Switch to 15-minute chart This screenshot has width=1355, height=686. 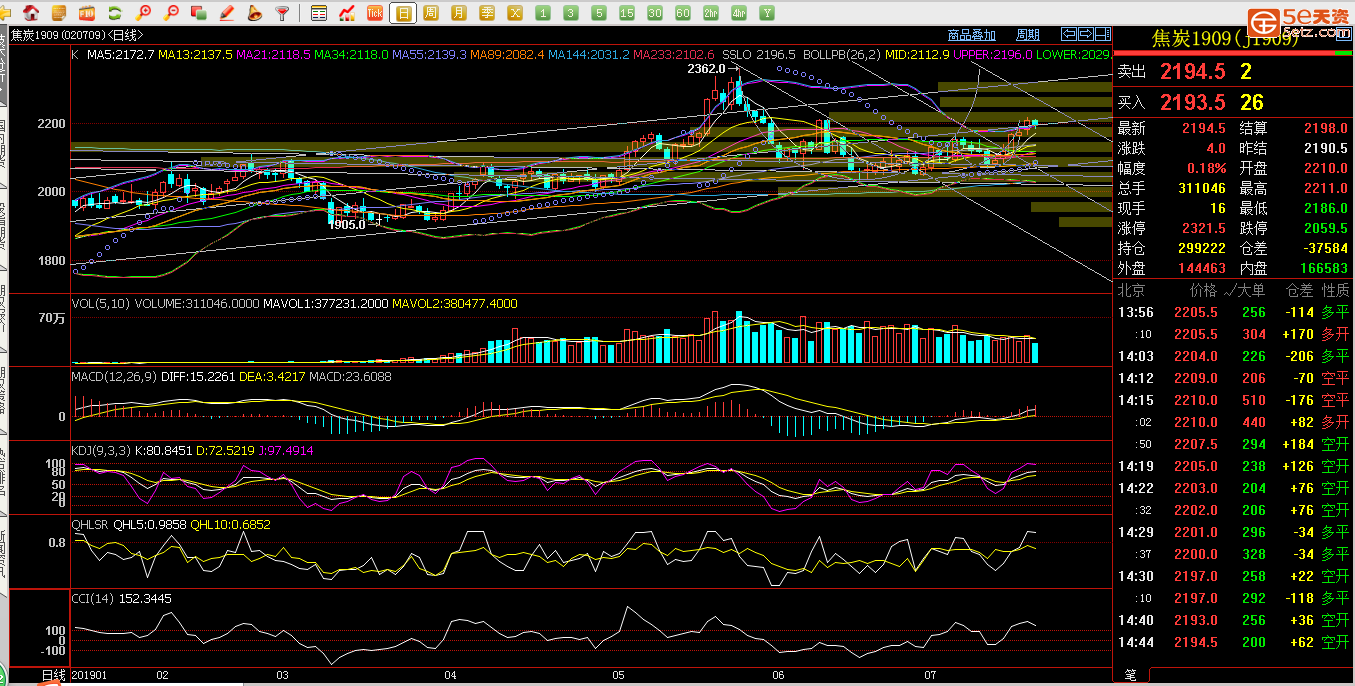(627, 13)
